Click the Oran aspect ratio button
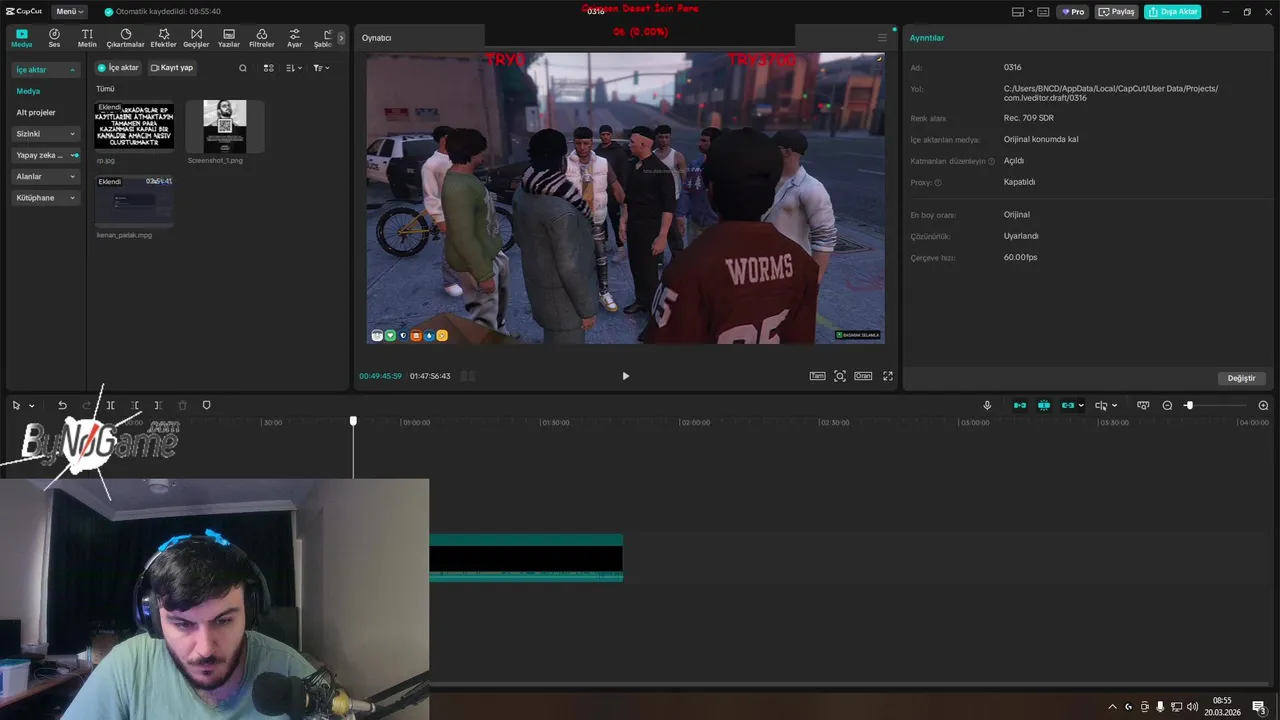Screen dimensions: 1280x720 point(863,376)
